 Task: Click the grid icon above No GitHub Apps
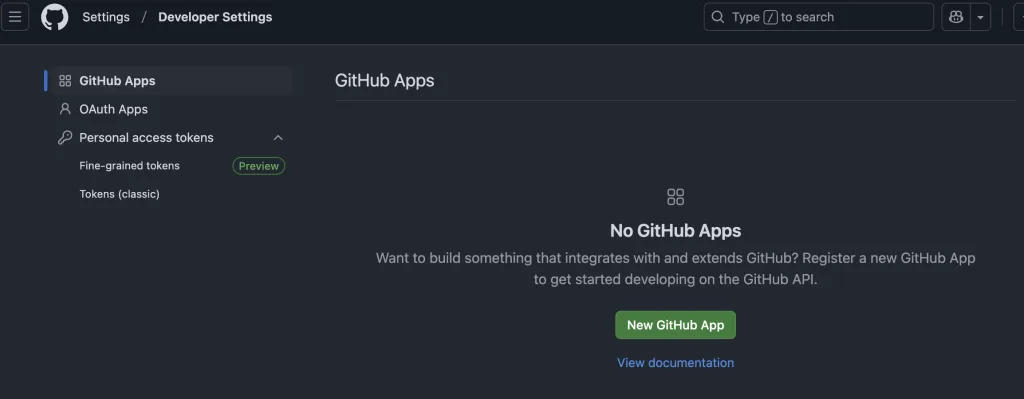[675, 197]
